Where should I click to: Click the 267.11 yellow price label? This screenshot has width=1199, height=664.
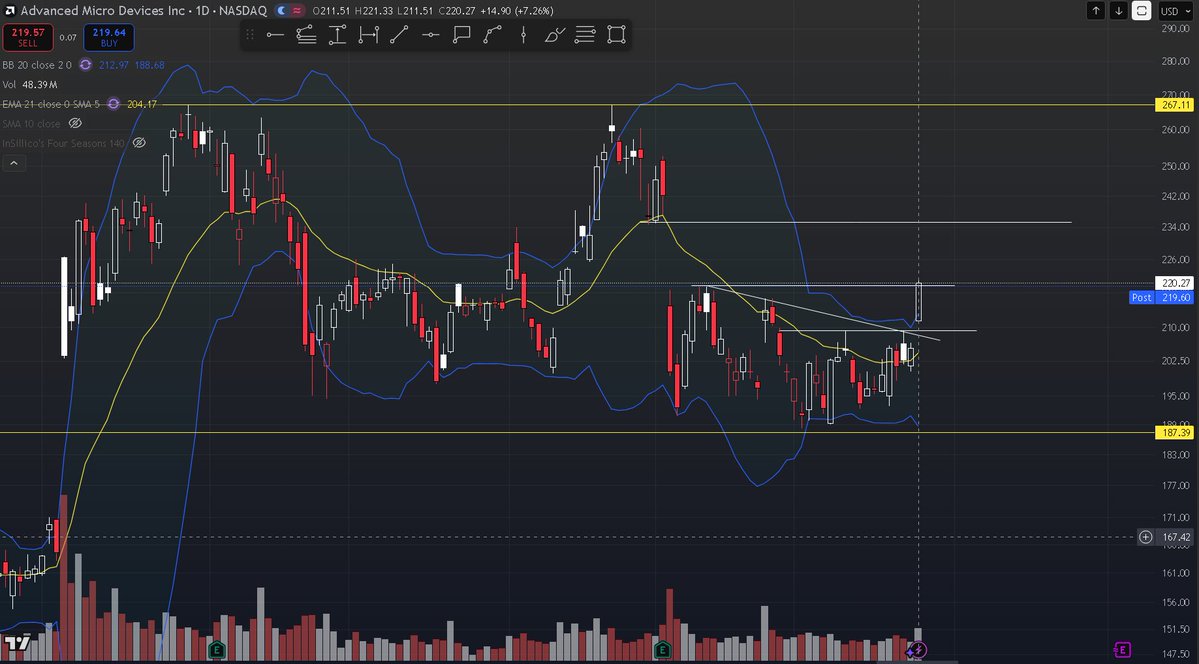coord(1175,105)
